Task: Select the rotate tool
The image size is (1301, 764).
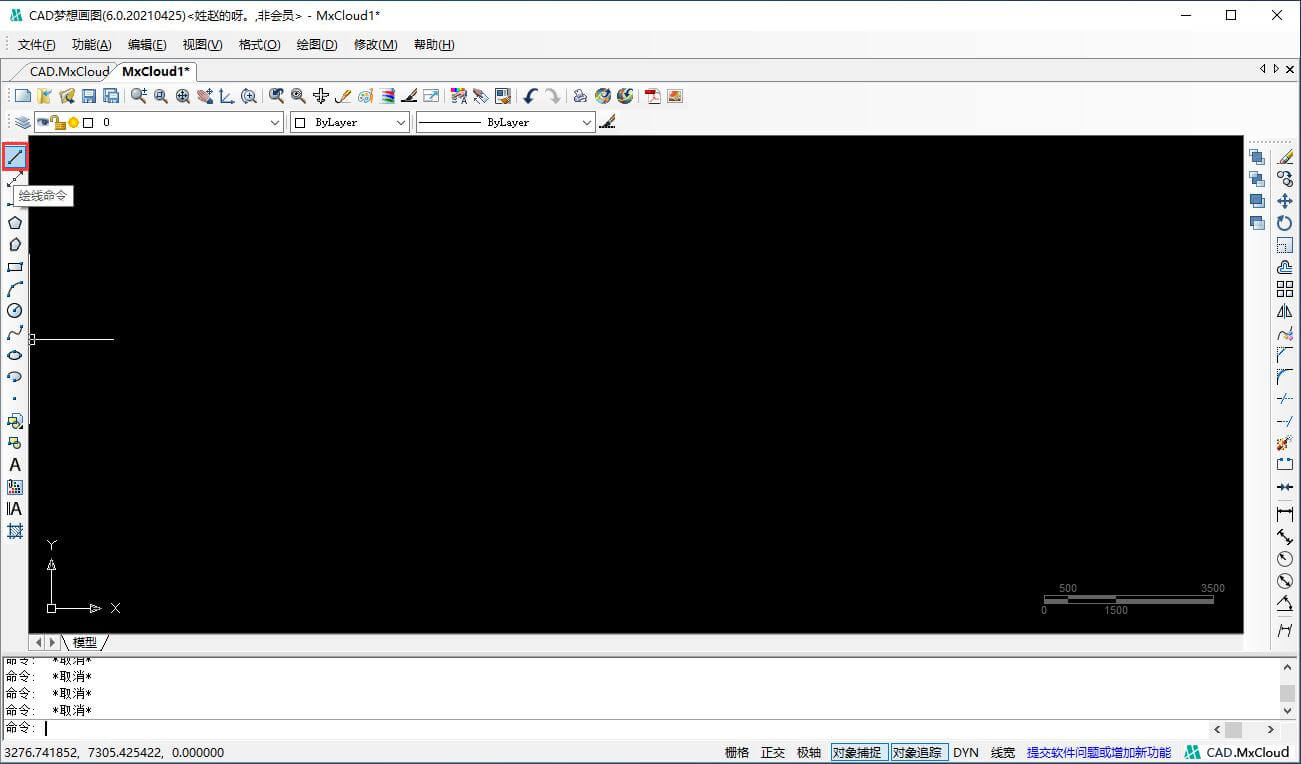Action: [x=1285, y=223]
